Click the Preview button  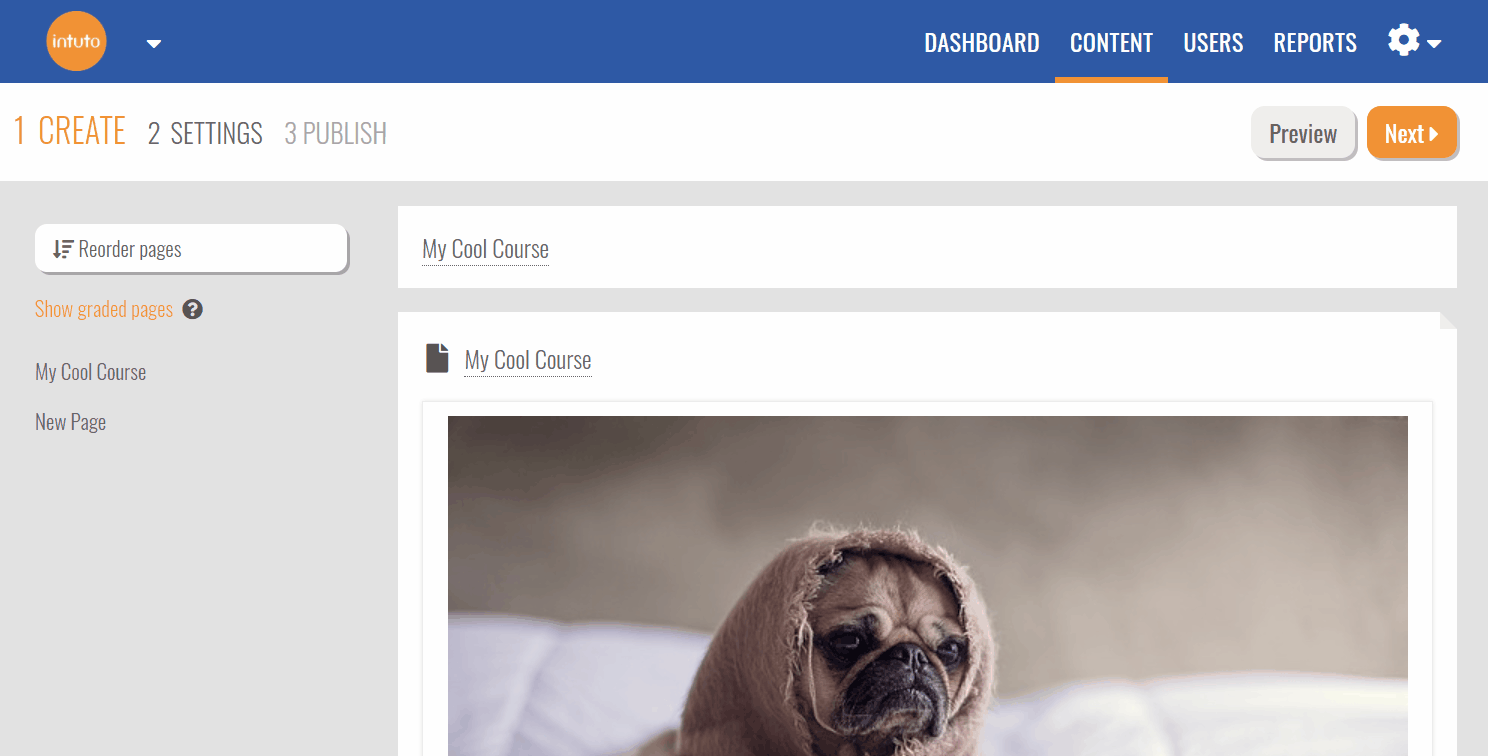click(1303, 133)
